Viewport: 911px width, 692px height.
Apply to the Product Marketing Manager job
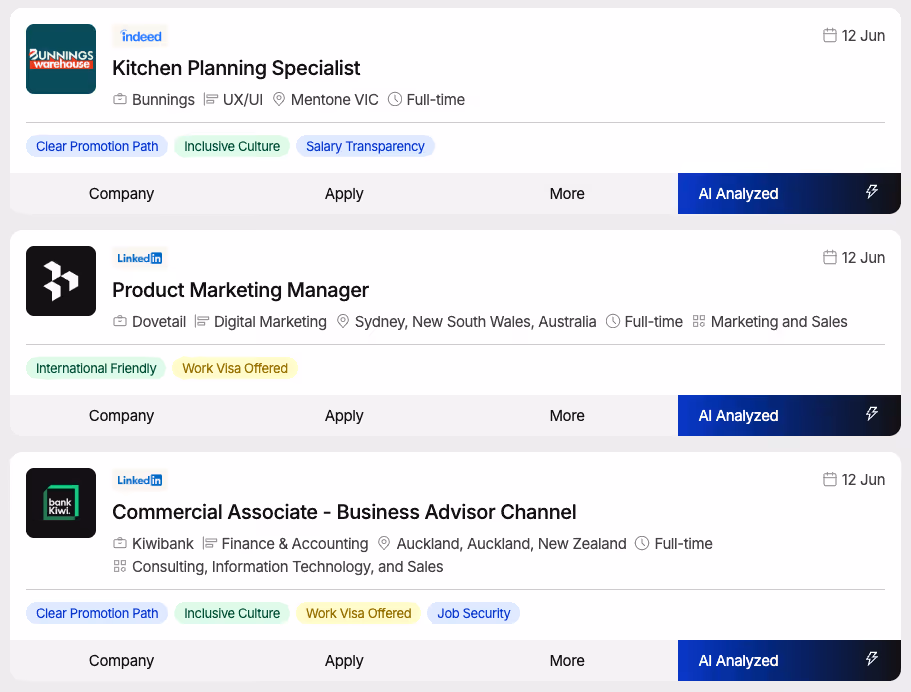(x=344, y=415)
